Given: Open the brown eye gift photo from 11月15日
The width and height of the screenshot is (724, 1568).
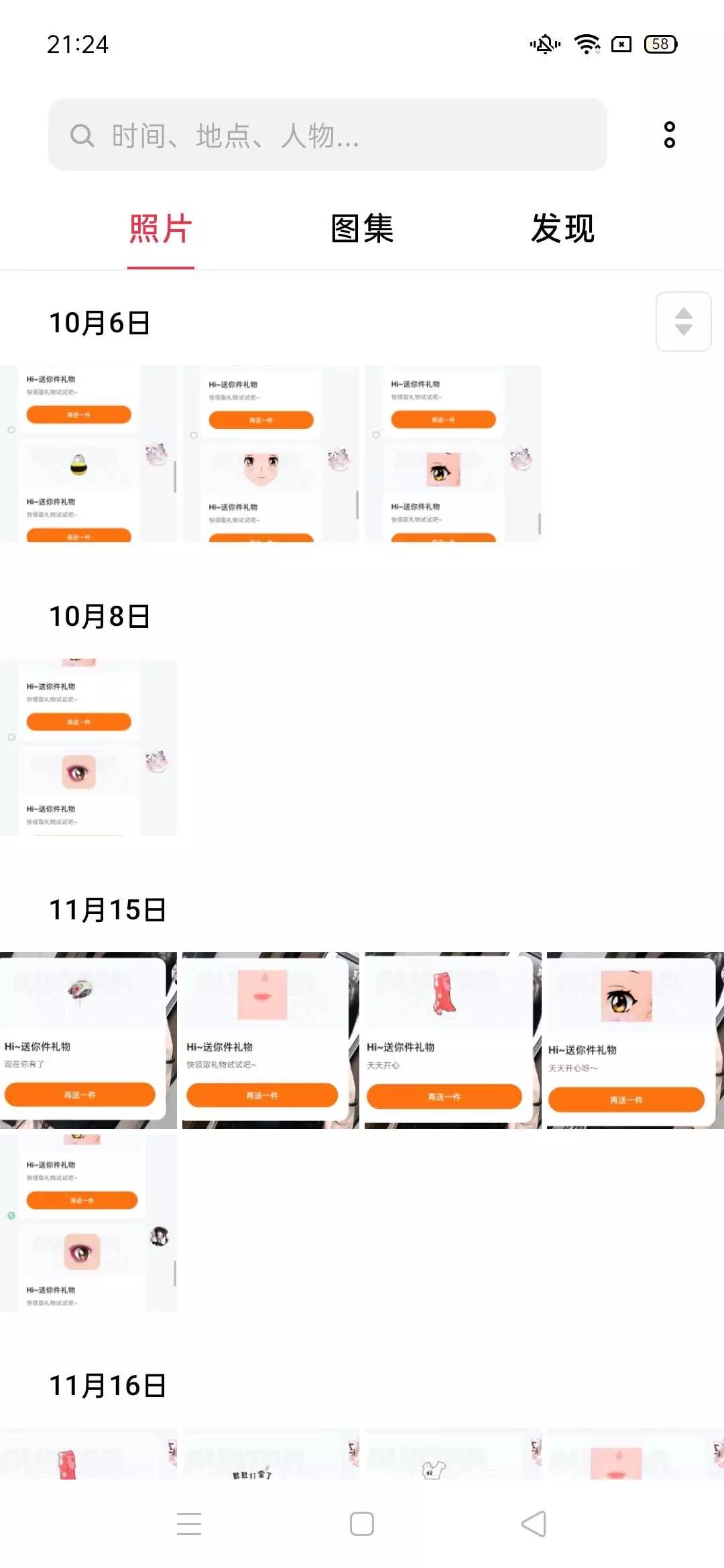Looking at the screenshot, I should pyautogui.click(x=636, y=1041).
